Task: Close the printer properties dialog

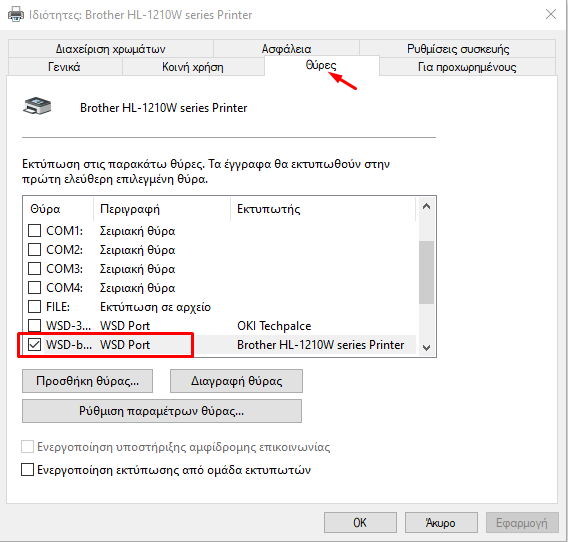Action: click(551, 14)
